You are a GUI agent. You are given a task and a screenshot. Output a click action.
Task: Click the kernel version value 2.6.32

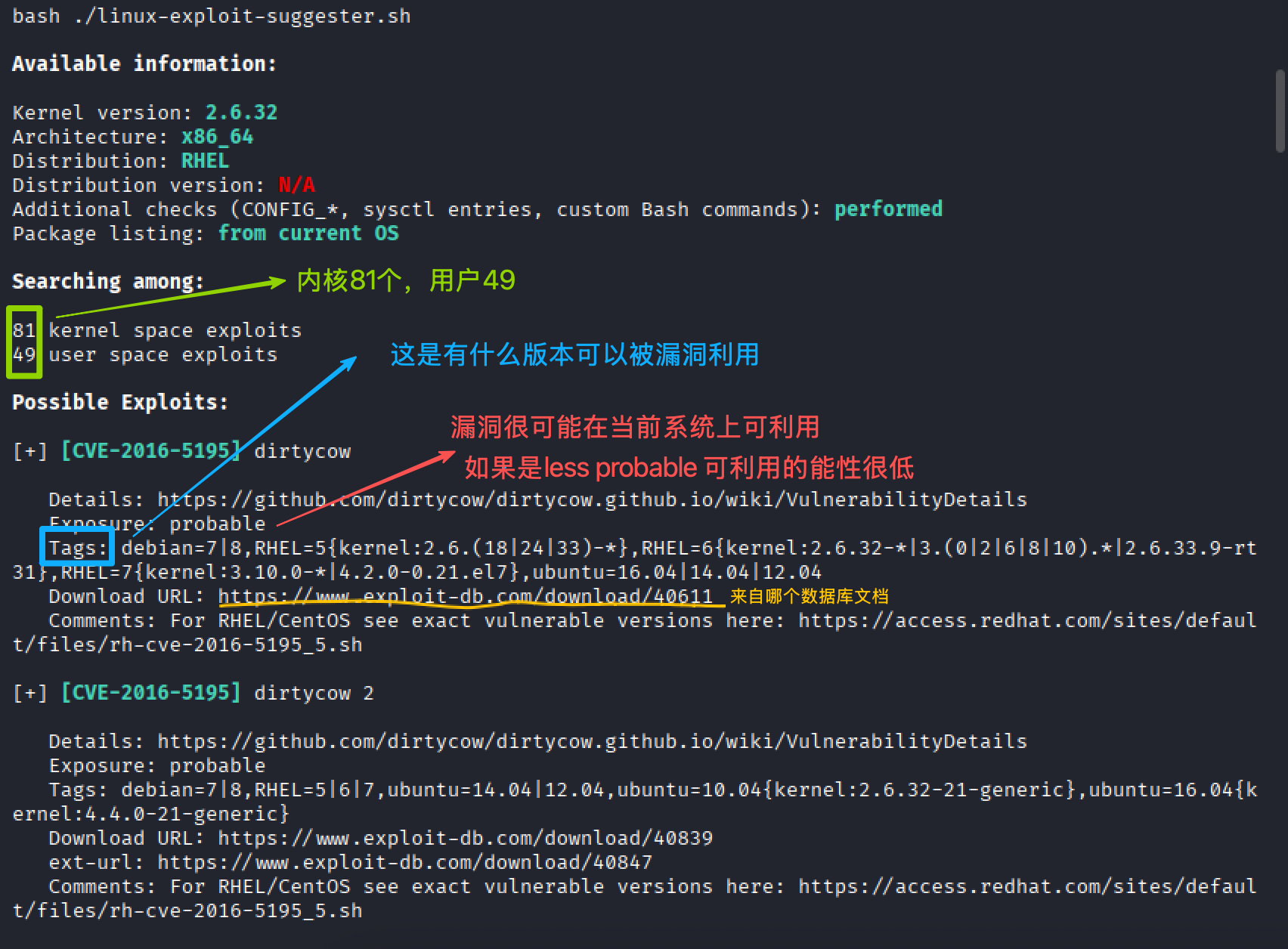(x=241, y=113)
